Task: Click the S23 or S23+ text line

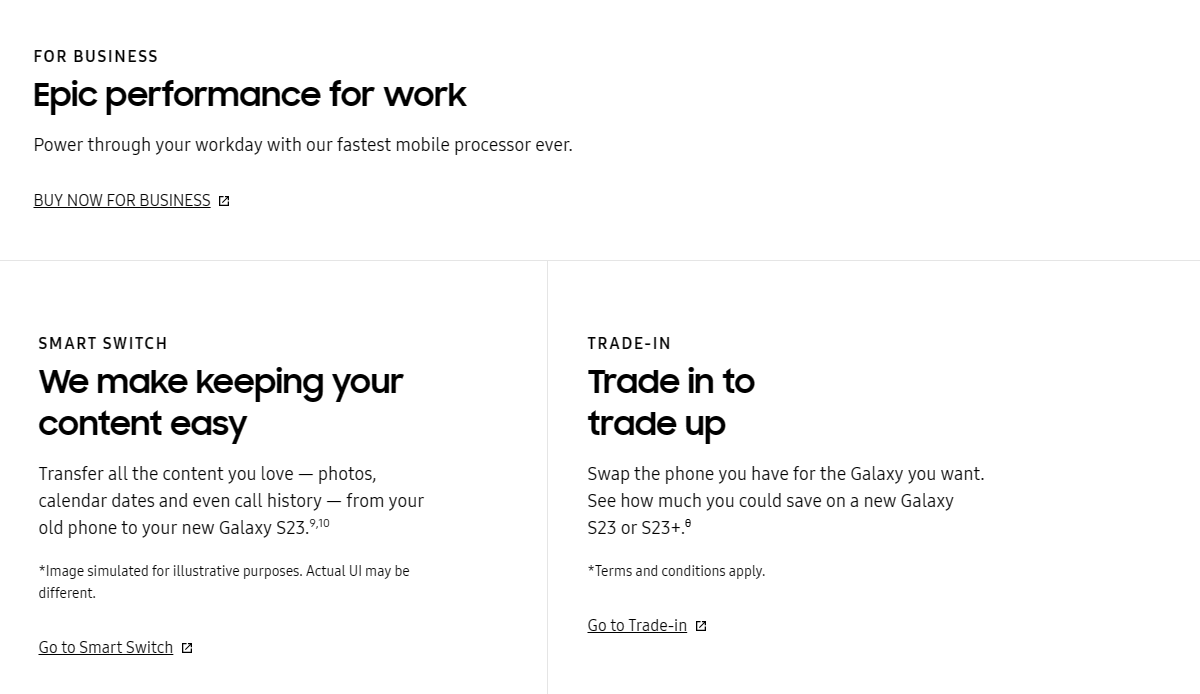Action: click(636, 527)
